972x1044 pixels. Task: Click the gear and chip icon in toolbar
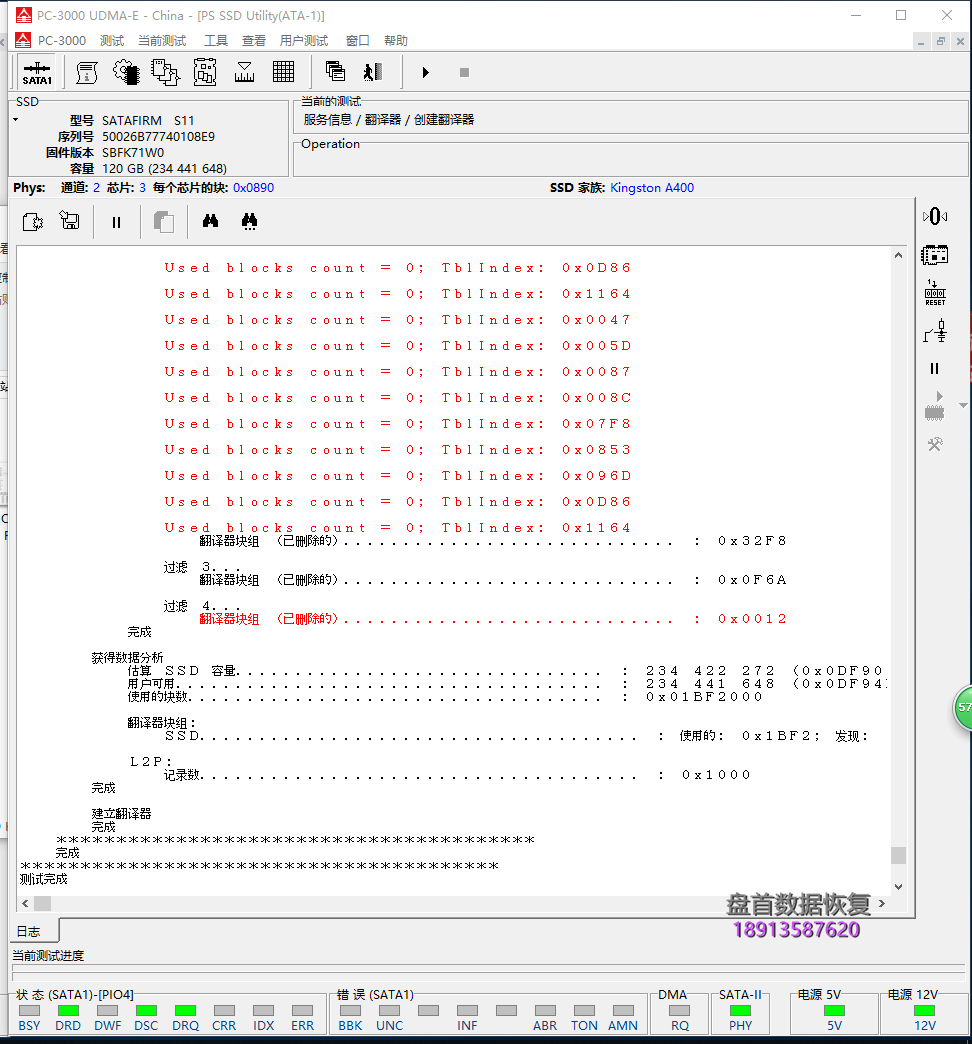(x=126, y=73)
